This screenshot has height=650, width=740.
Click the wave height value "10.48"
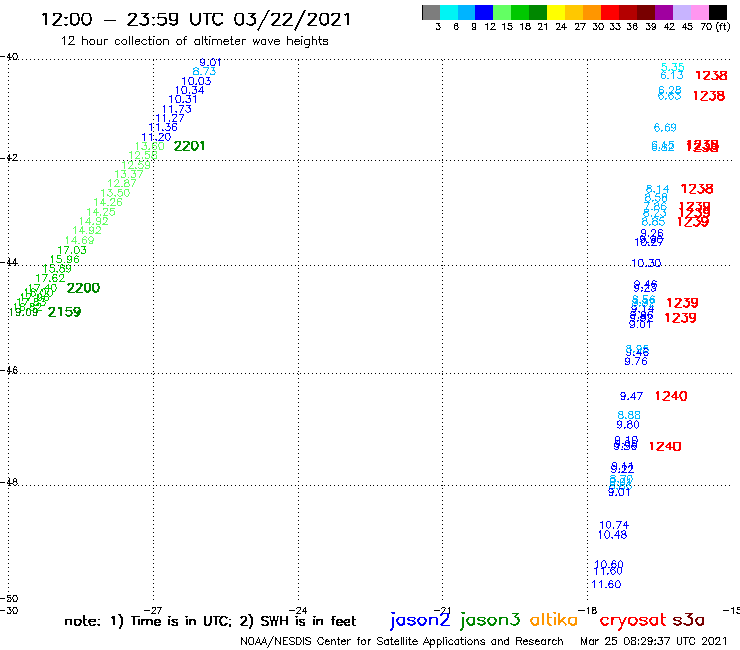(613, 535)
